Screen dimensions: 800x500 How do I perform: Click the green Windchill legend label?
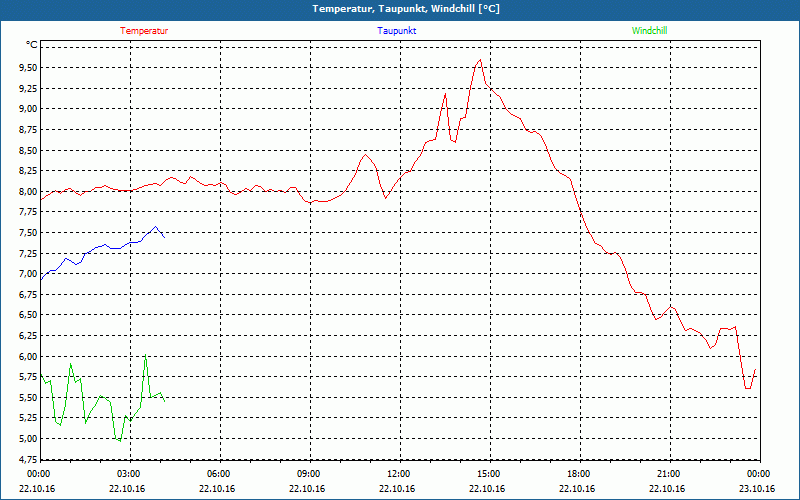click(649, 31)
